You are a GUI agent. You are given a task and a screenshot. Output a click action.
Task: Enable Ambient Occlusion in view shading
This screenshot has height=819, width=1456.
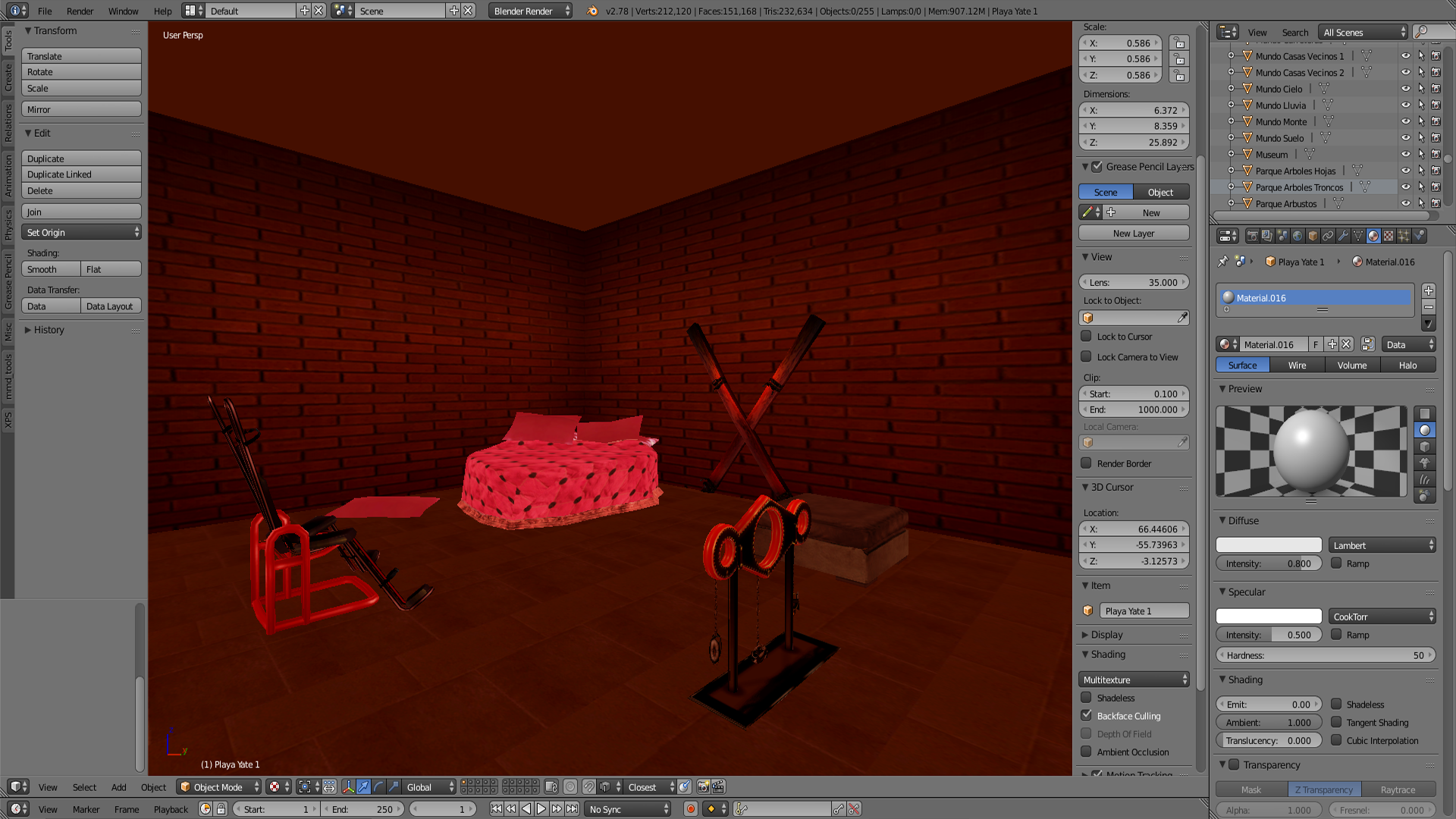(1087, 752)
